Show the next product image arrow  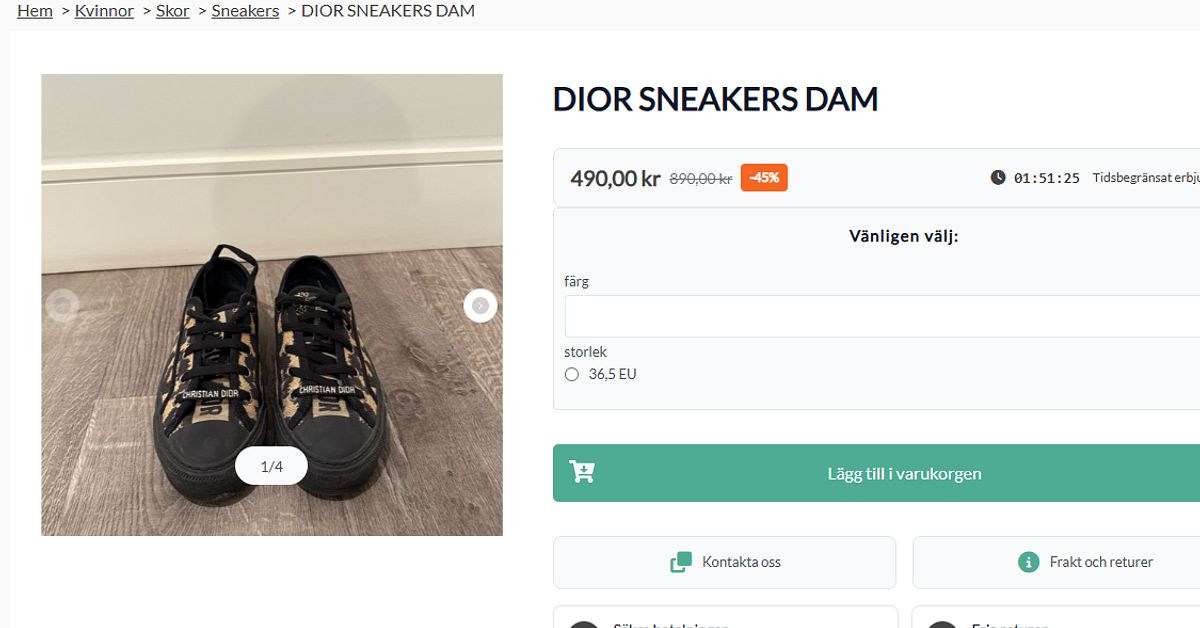[481, 305]
